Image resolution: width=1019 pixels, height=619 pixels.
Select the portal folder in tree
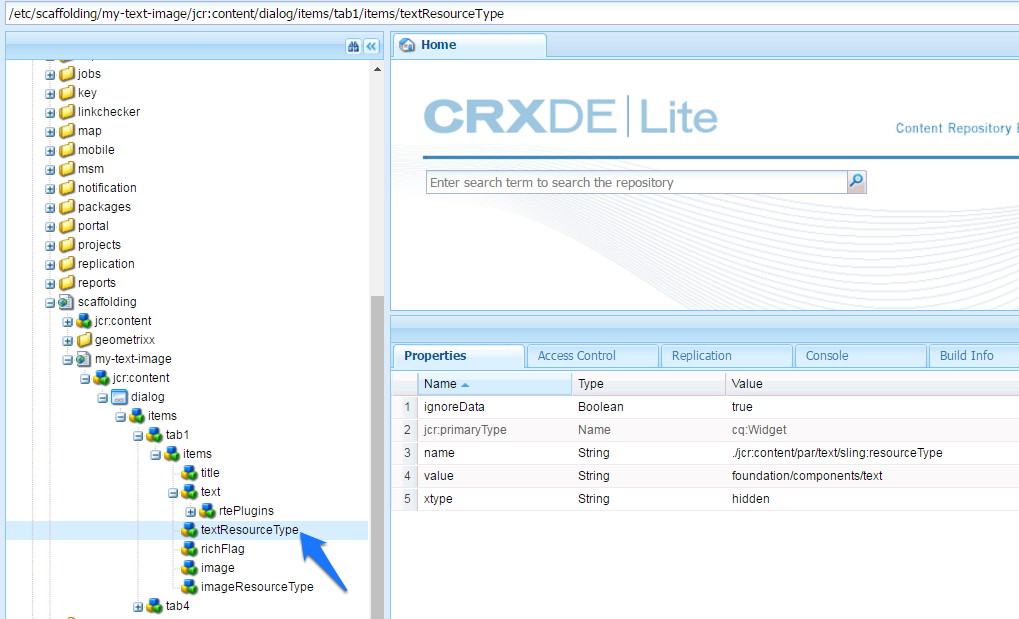coord(93,226)
